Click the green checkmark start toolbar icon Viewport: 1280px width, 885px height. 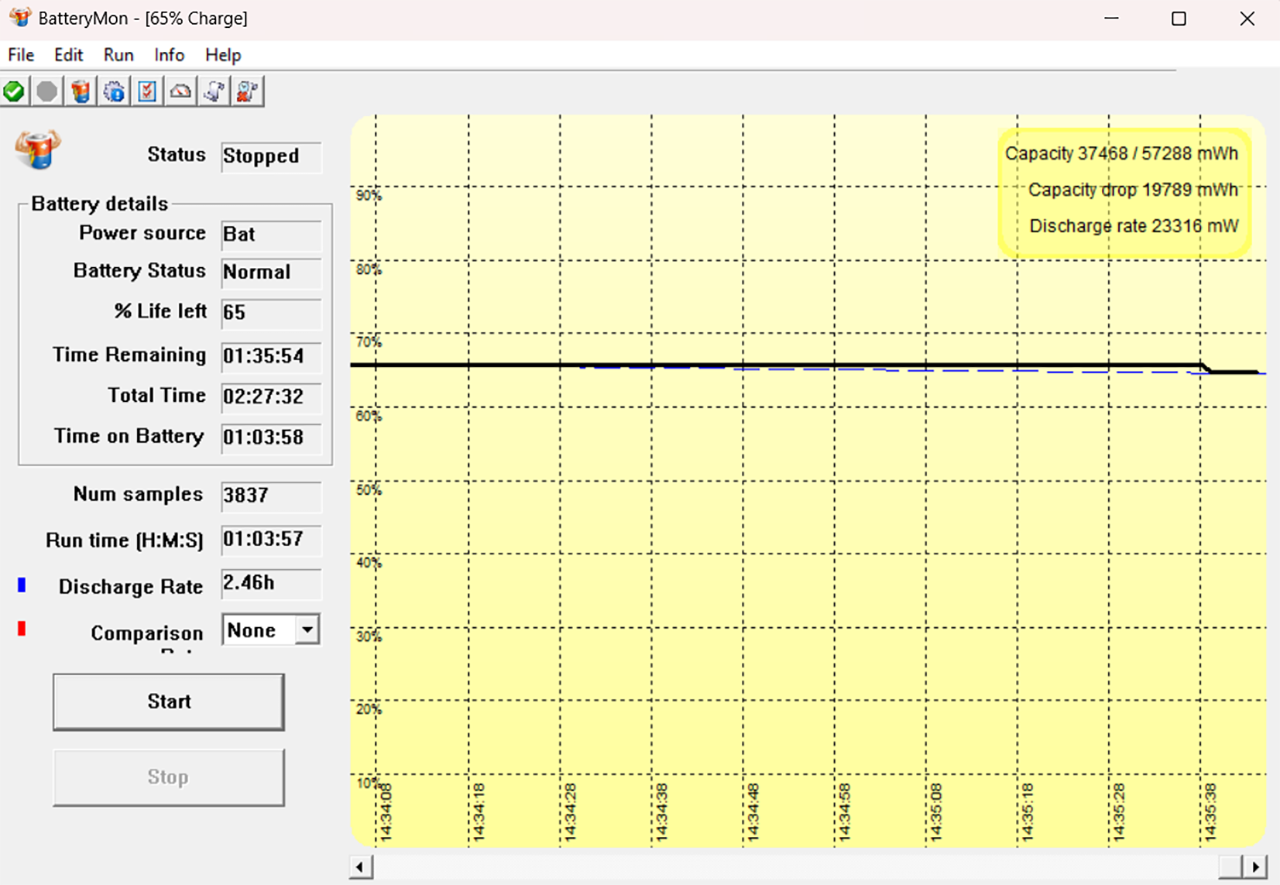pyautogui.click(x=14, y=92)
